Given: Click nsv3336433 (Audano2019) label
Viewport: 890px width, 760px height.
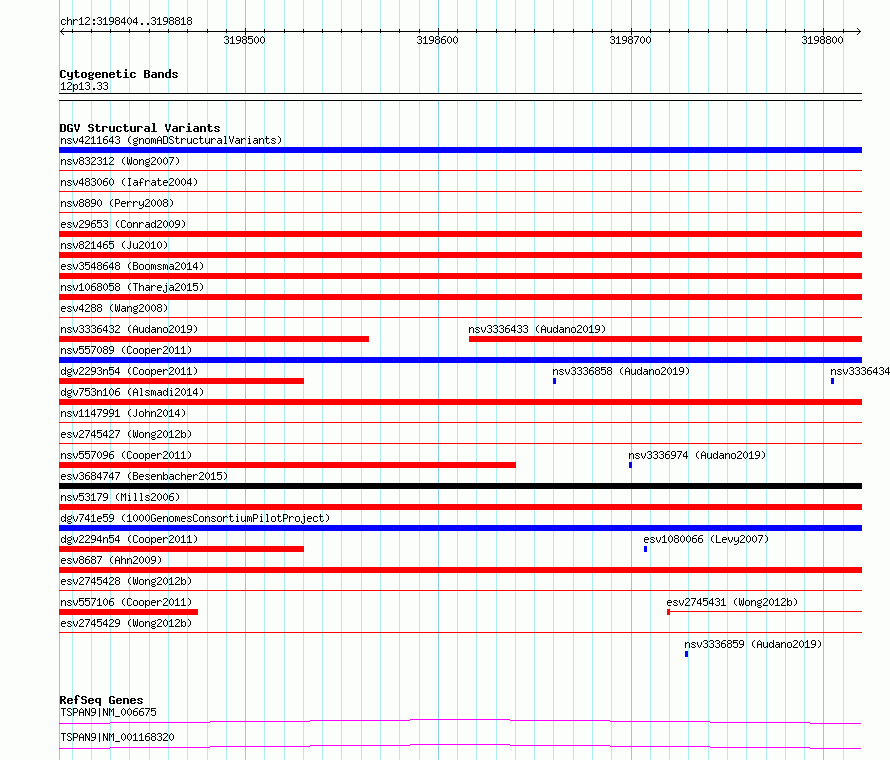Looking at the screenshot, I should (537, 329).
